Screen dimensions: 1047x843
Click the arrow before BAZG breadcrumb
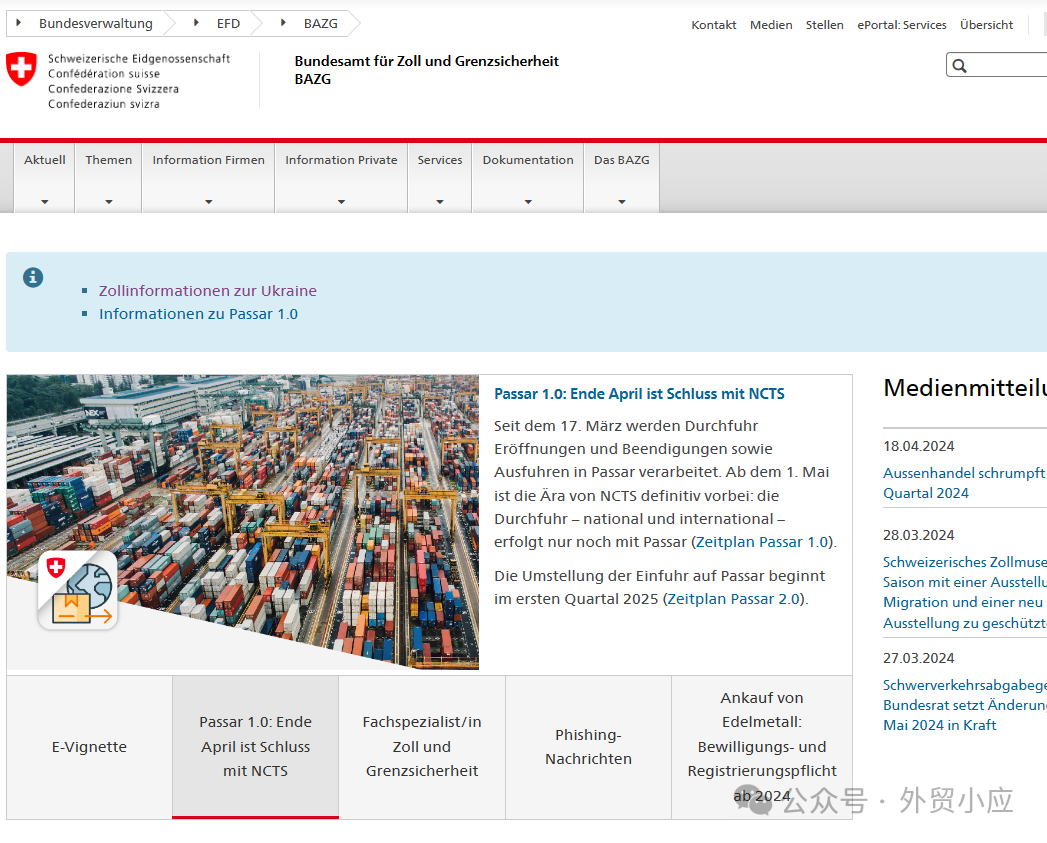coord(283,23)
